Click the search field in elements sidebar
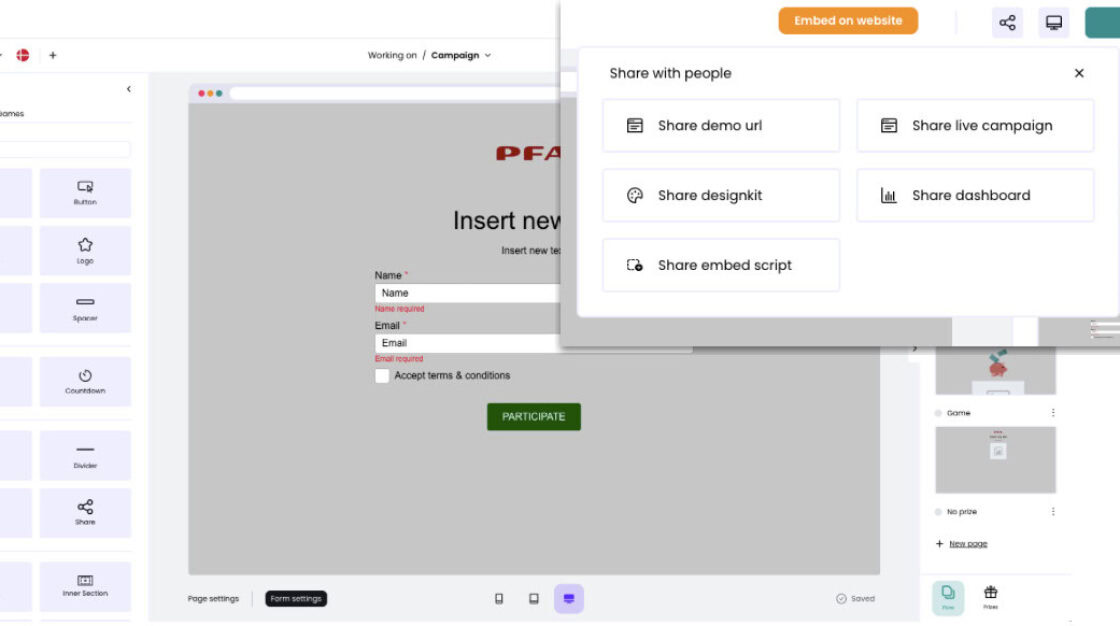The image size is (1120, 626). tap(64, 149)
